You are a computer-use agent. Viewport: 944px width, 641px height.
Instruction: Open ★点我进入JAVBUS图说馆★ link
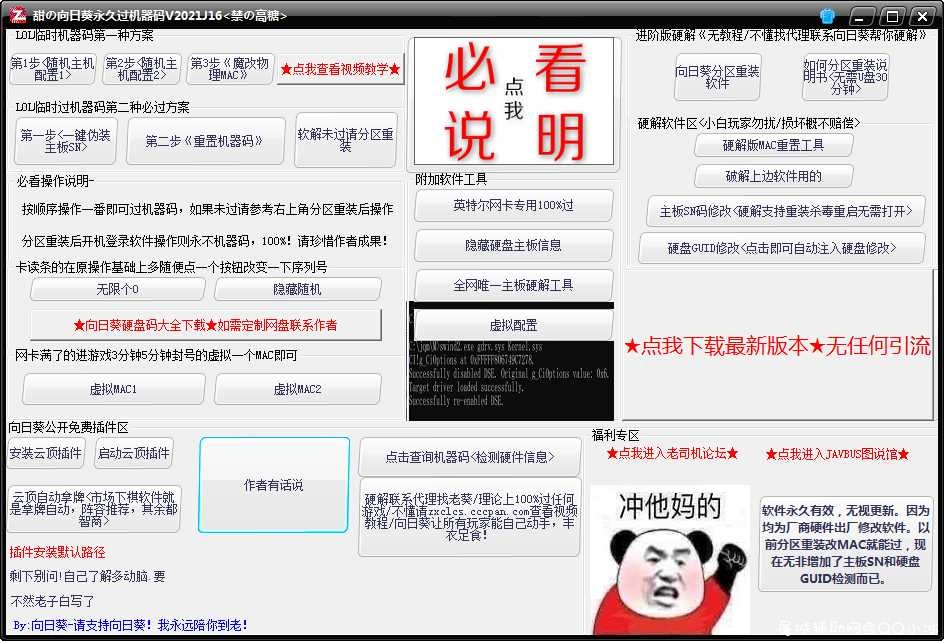click(x=837, y=454)
